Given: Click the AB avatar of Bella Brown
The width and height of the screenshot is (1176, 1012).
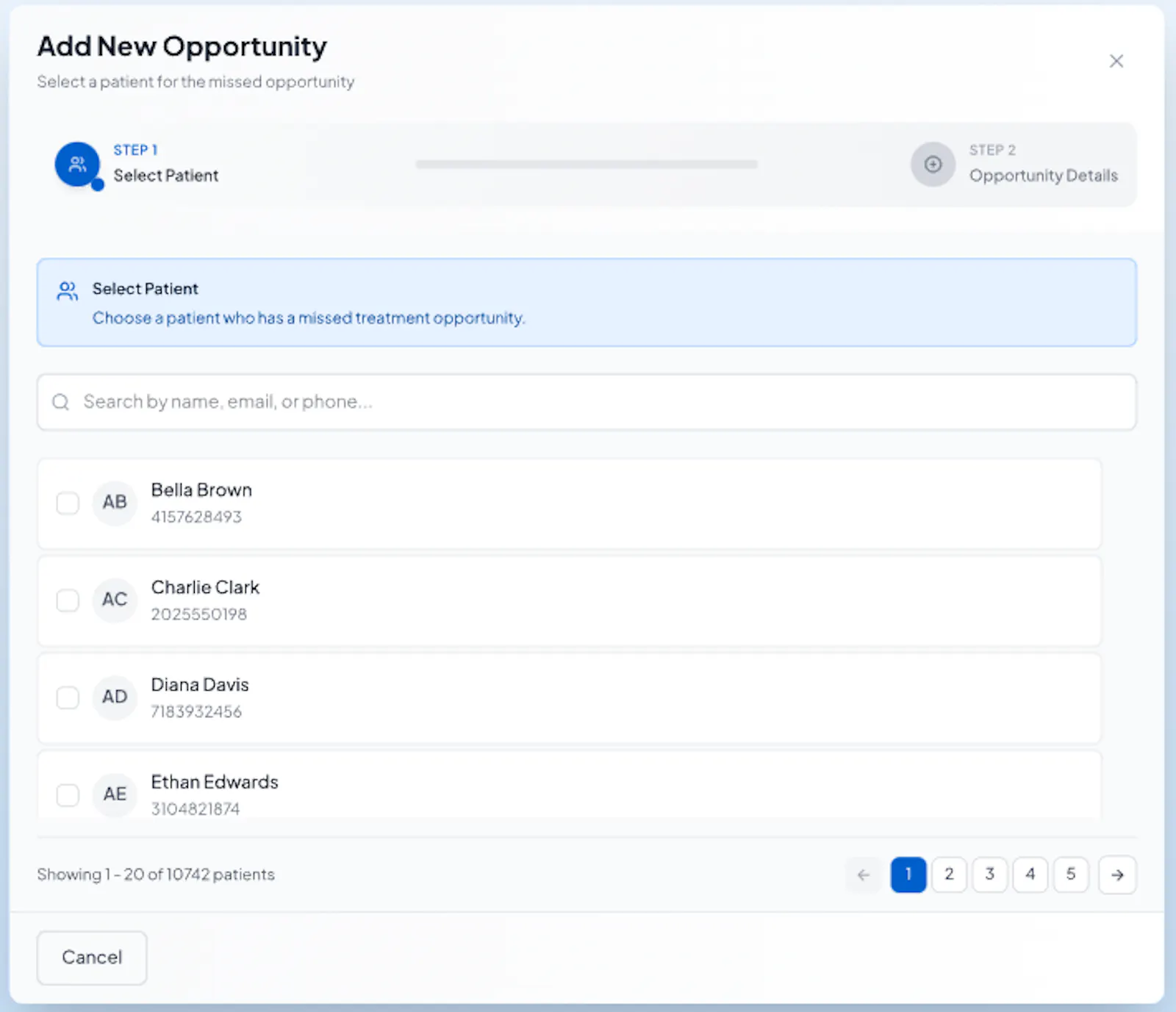Looking at the screenshot, I should [x=115, y=503].
